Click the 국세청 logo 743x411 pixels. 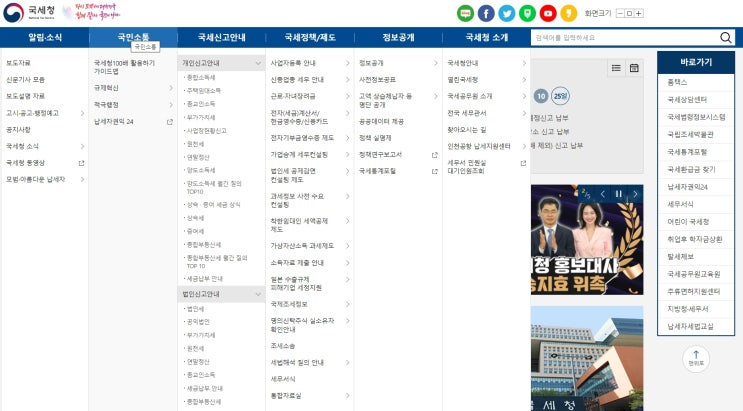coord(29,12)
